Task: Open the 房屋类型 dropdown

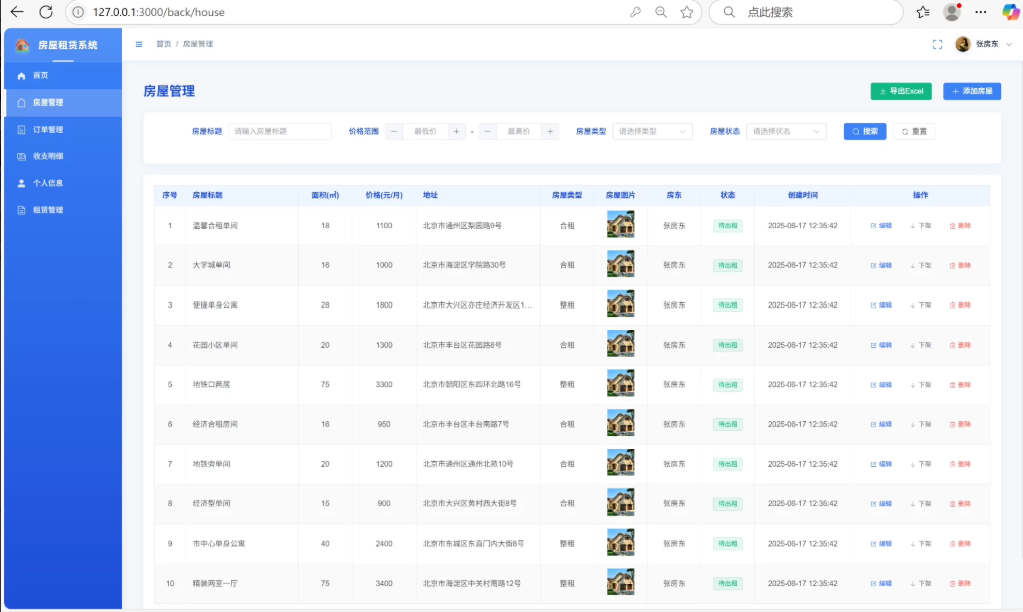Action: 652,131
